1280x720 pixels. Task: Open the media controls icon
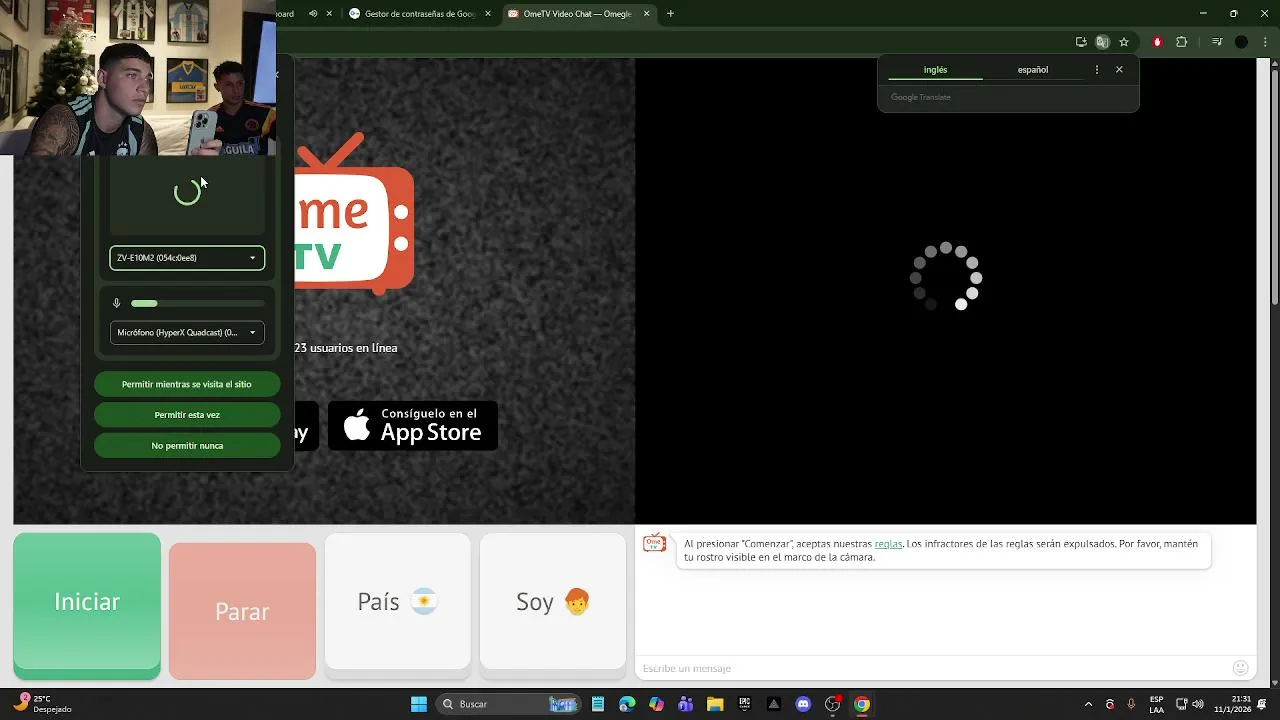1217,42
